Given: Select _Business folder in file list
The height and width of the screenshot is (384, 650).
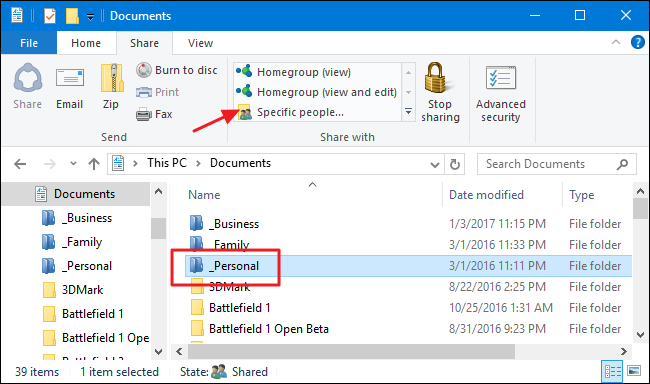Looking at the screenshot, I should coord(224,224).
